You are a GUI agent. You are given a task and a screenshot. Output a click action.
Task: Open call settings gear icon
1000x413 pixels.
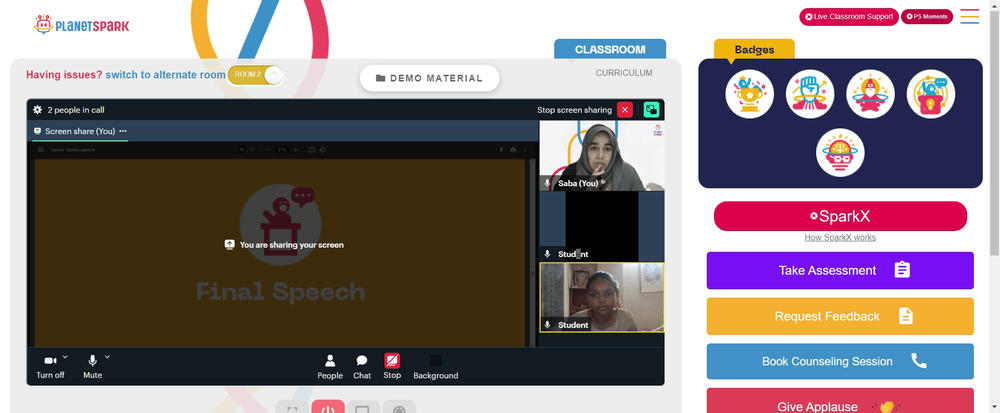pyautogui.click(x=38, y=110)
